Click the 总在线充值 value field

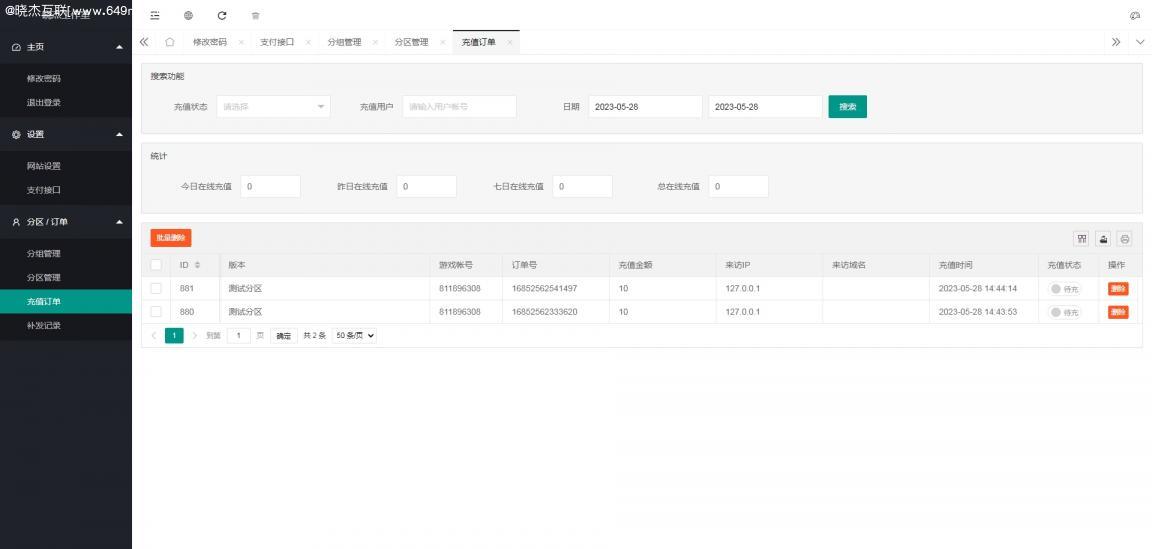(738, 187)
